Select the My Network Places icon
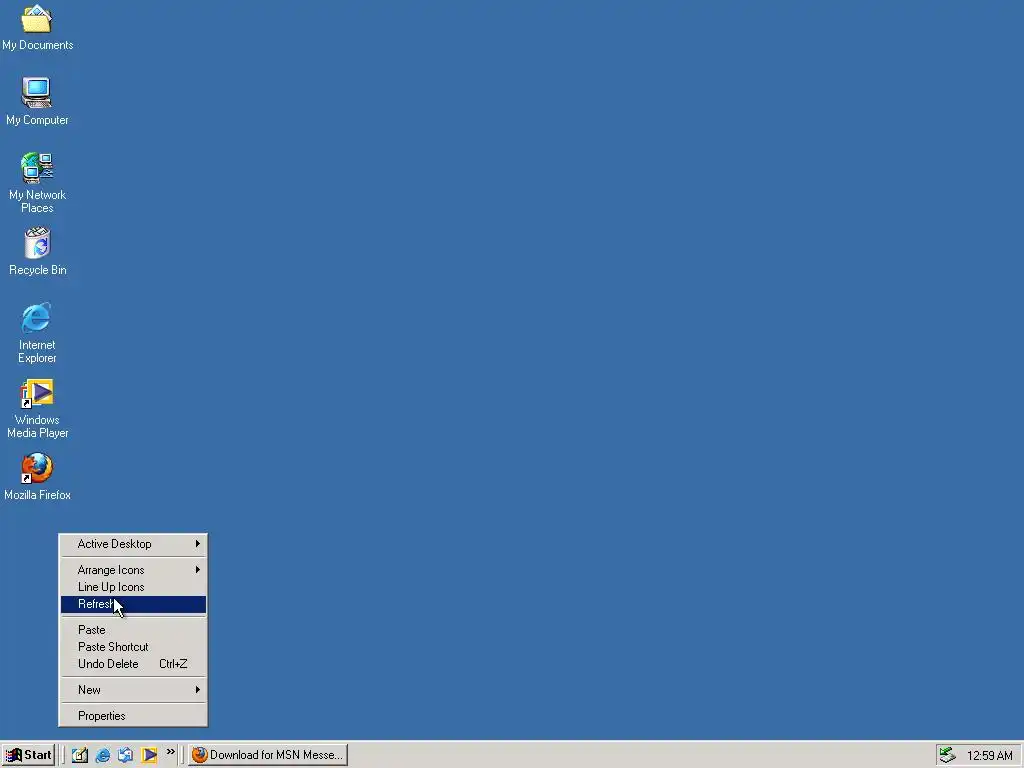This screenshot has height=768, width=1024. click(37, 183)
